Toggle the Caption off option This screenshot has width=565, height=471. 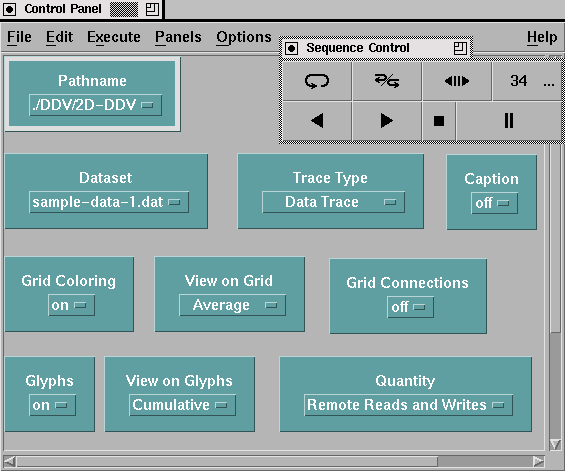coord(494,203)
